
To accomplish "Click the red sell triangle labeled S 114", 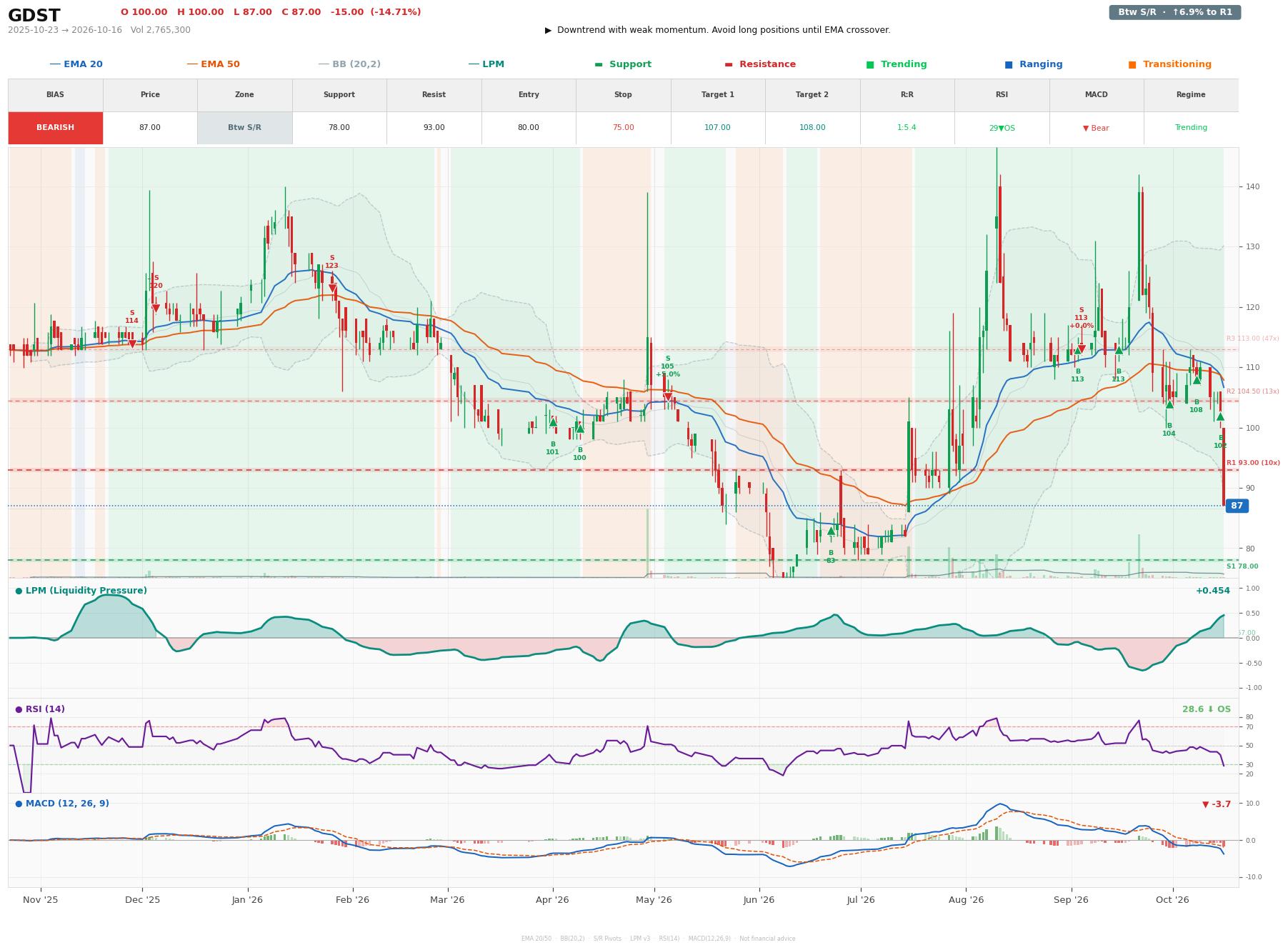I will click(132, 344).
